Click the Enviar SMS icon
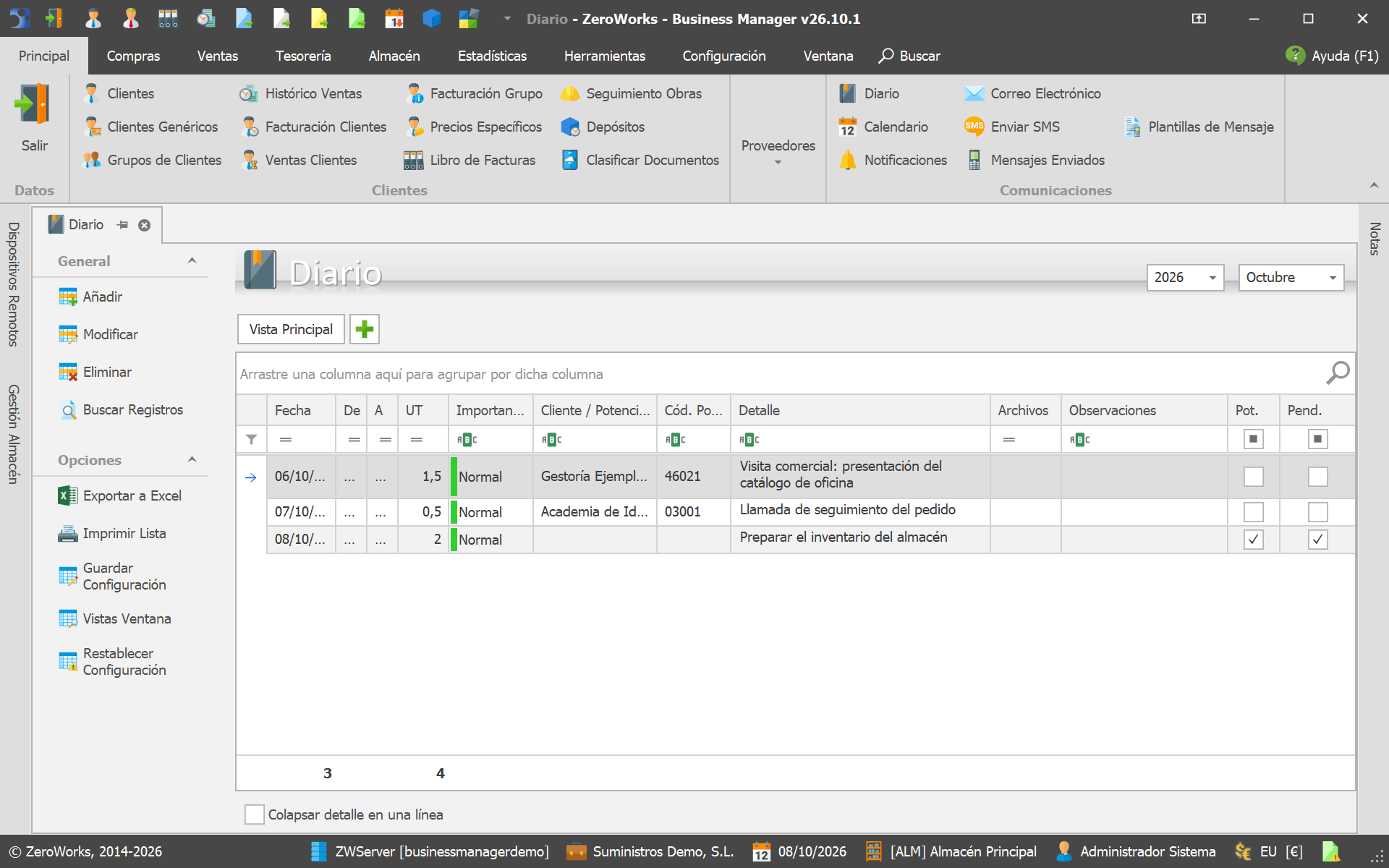Screen dimensions: 1389x868 pos(974,127)
